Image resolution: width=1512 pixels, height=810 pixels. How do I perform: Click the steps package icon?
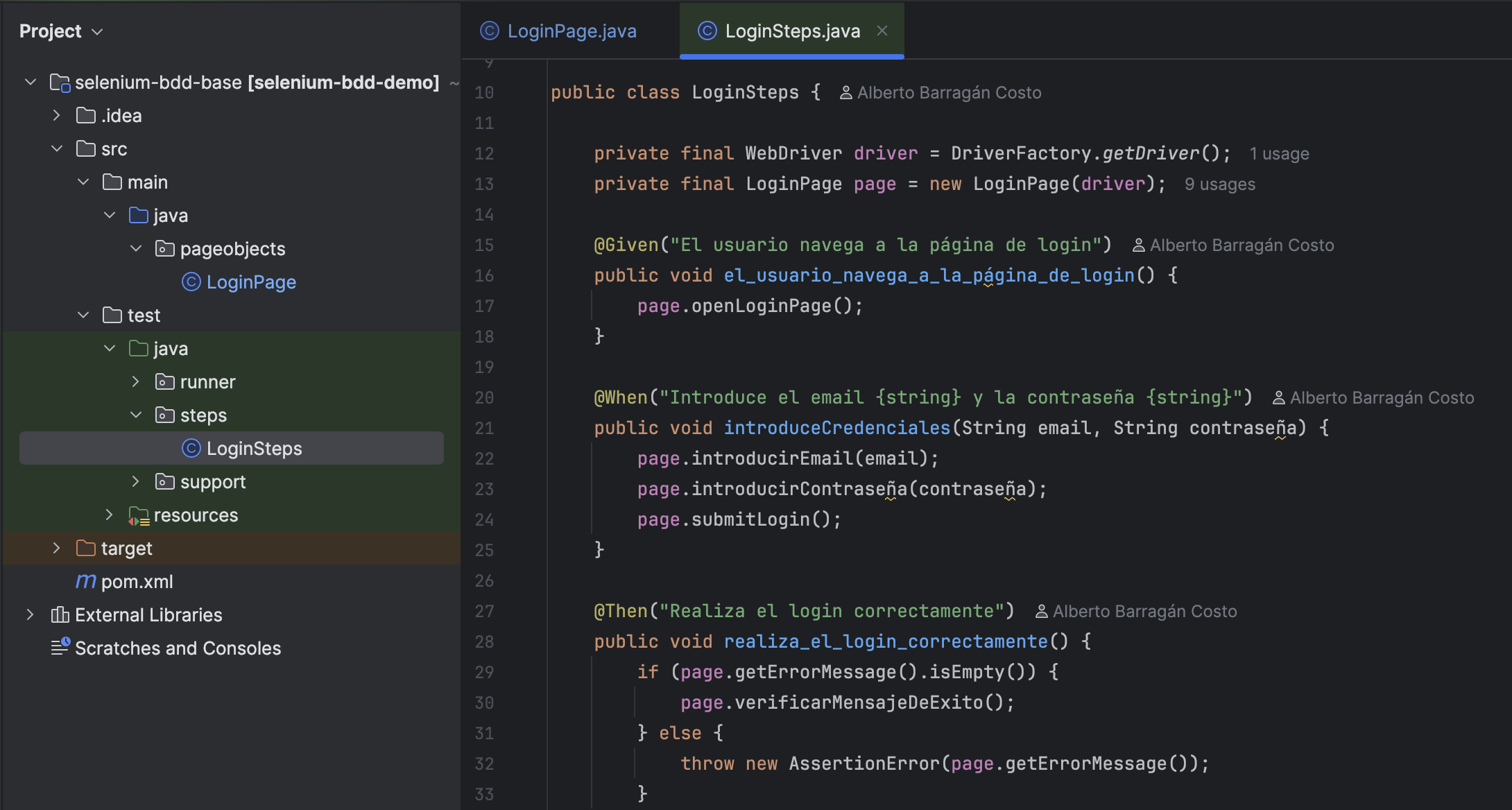(x=165, y=415)
